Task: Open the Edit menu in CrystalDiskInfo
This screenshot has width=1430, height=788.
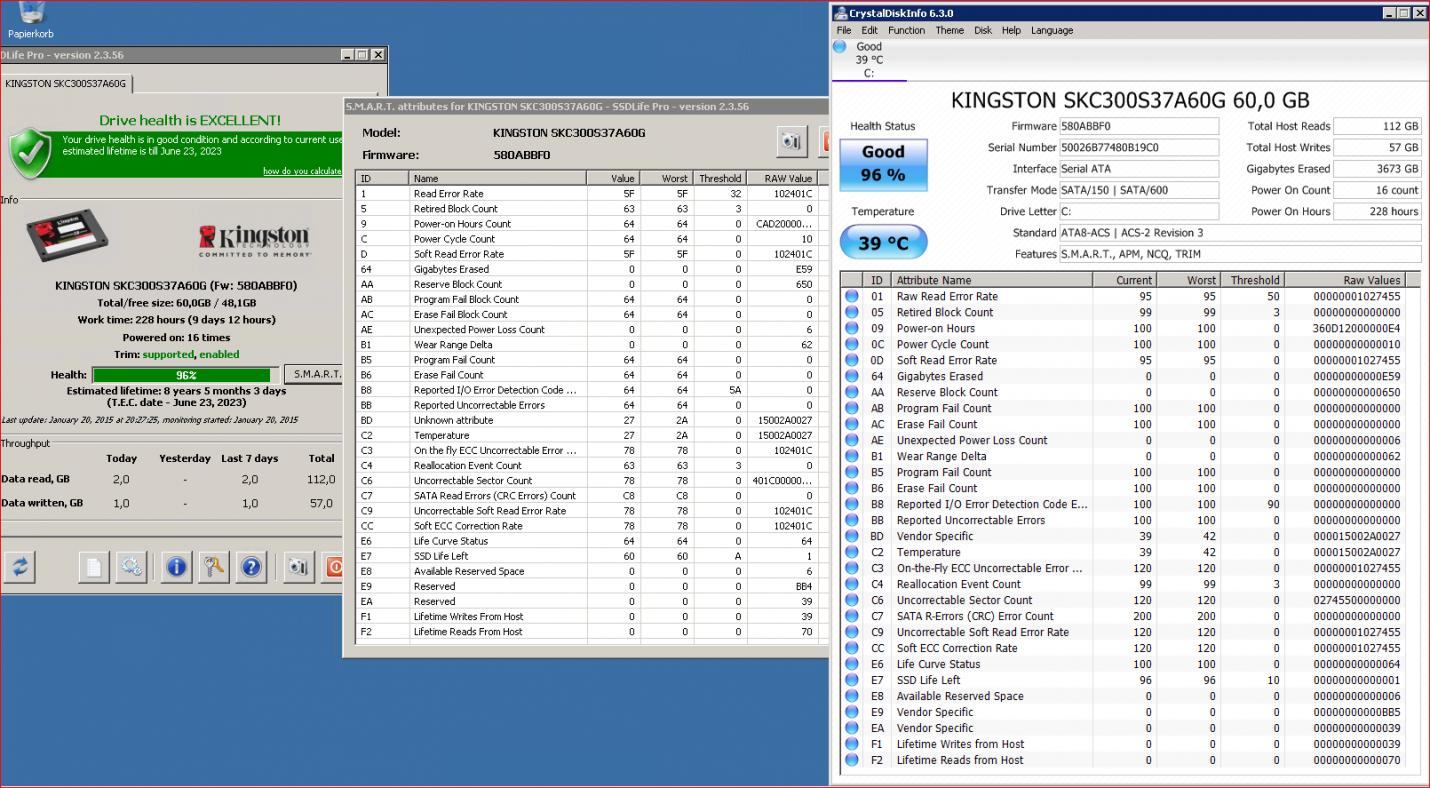Action: coord(870,30)
